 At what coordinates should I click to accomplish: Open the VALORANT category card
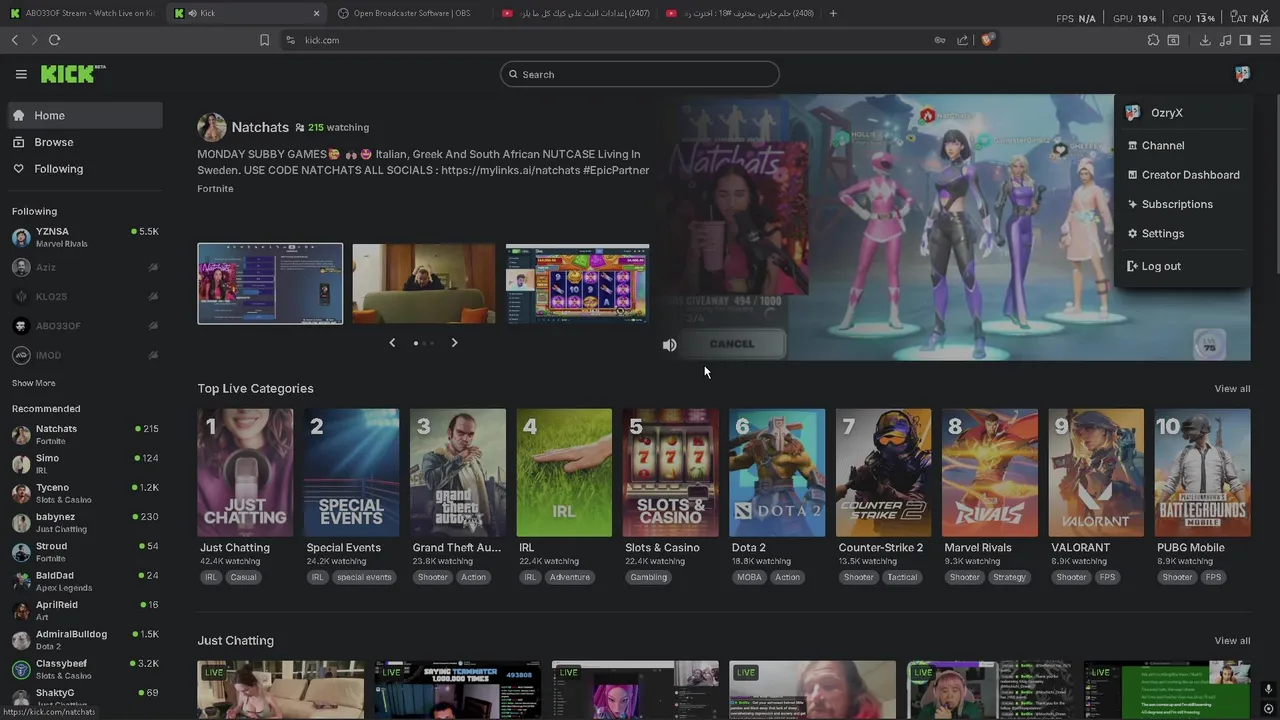(1096, 473)
